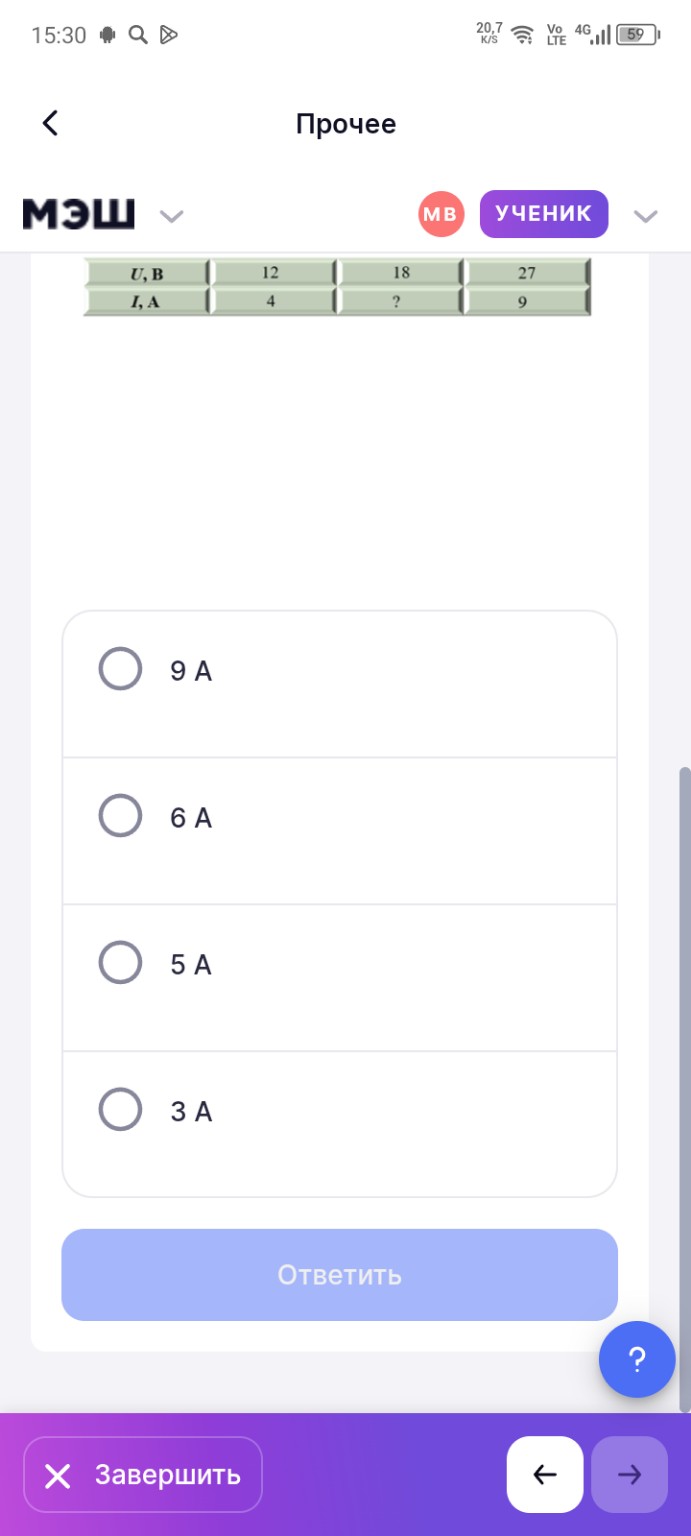The width and height of the screenshot is (691, 1536).
Task: Tap the battery indicator in status bar
Action: coord(636,35)
